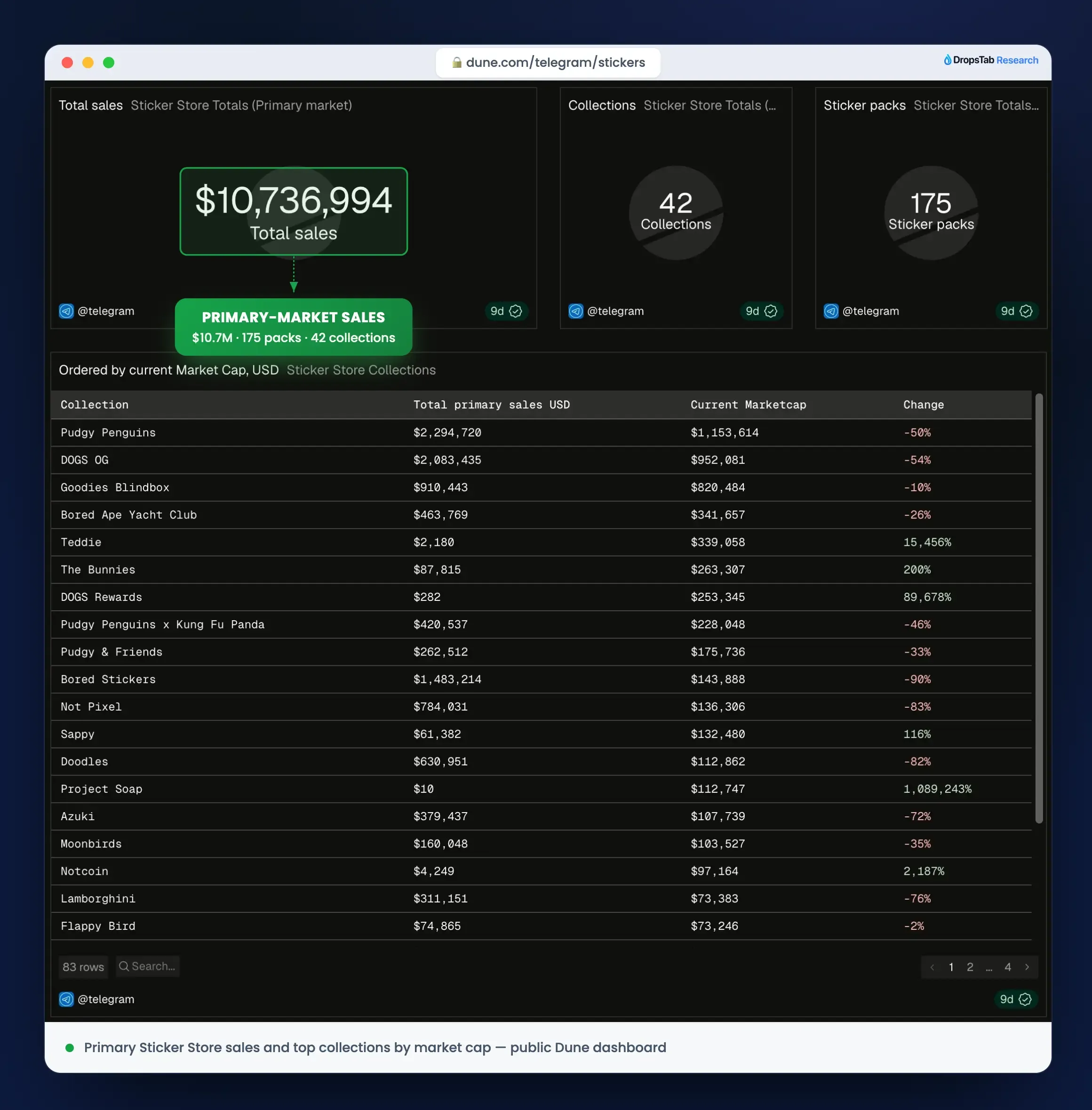The height and width of the screenshot is (1110, 1092).
Task: Go to next page with right chevron
Action: click(x=1027, y=967)
